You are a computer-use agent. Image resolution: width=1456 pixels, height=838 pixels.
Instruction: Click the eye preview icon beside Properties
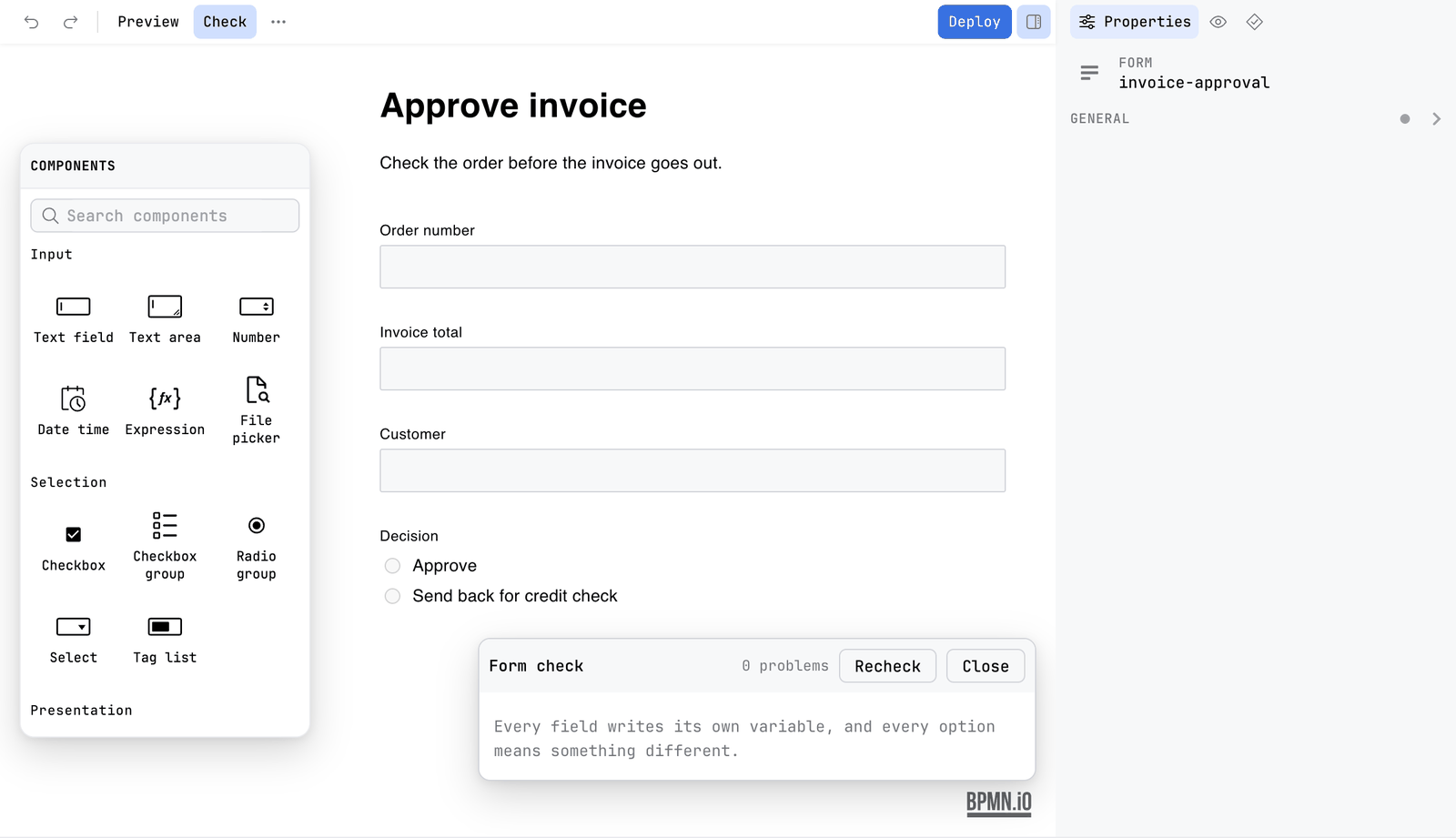coord(1218,22)
